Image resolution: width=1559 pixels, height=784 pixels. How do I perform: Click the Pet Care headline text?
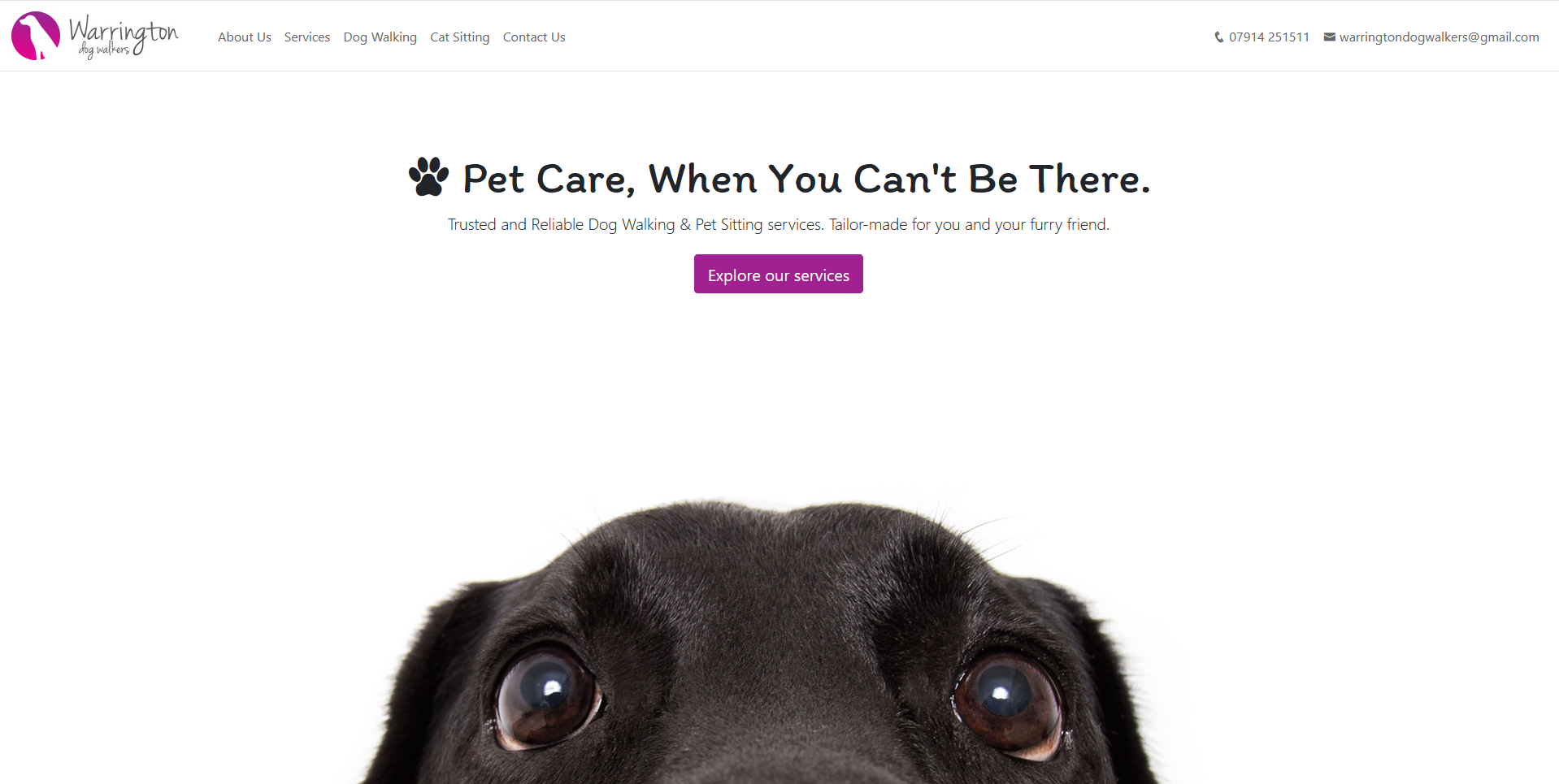click(x=806, y=179)
